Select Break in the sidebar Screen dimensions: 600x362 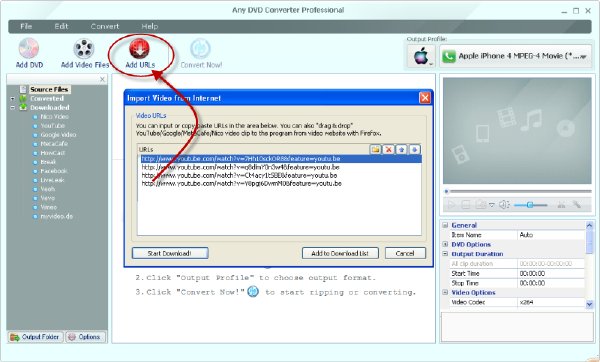(x=48, y=162)
